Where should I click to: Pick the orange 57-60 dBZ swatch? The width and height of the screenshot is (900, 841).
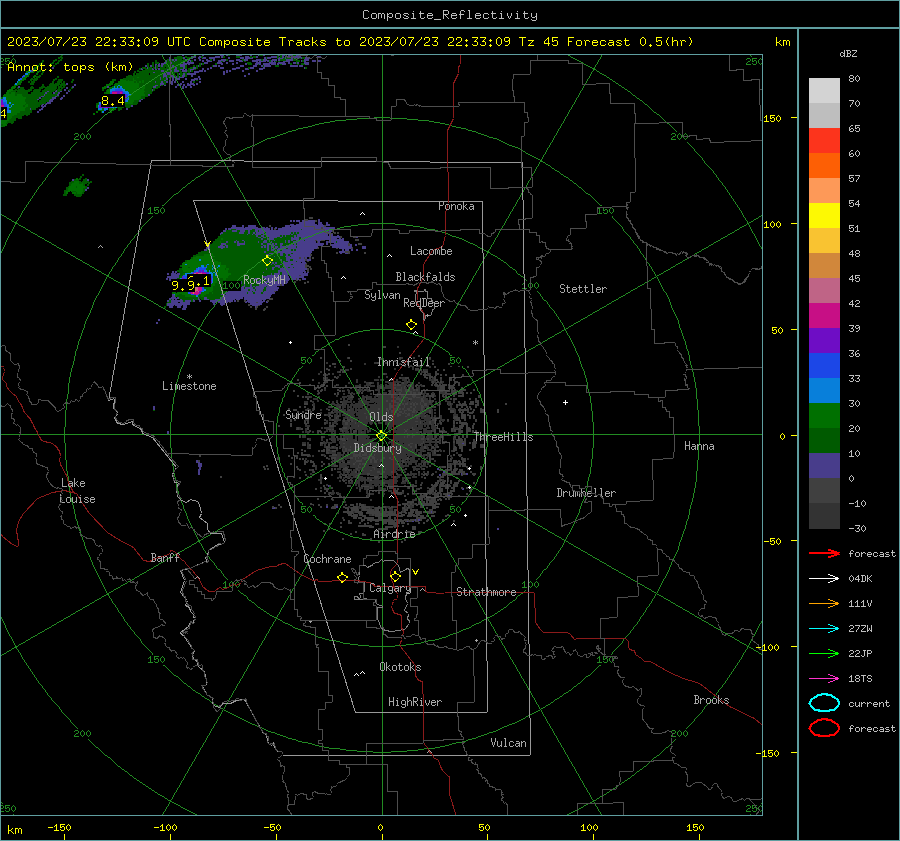pyautogui.click(x=824, y=166)
